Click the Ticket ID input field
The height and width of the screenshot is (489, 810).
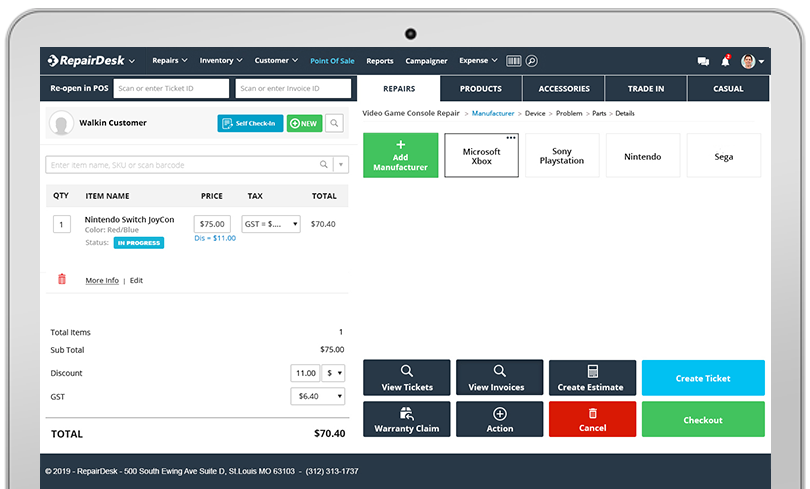point(171,88)
